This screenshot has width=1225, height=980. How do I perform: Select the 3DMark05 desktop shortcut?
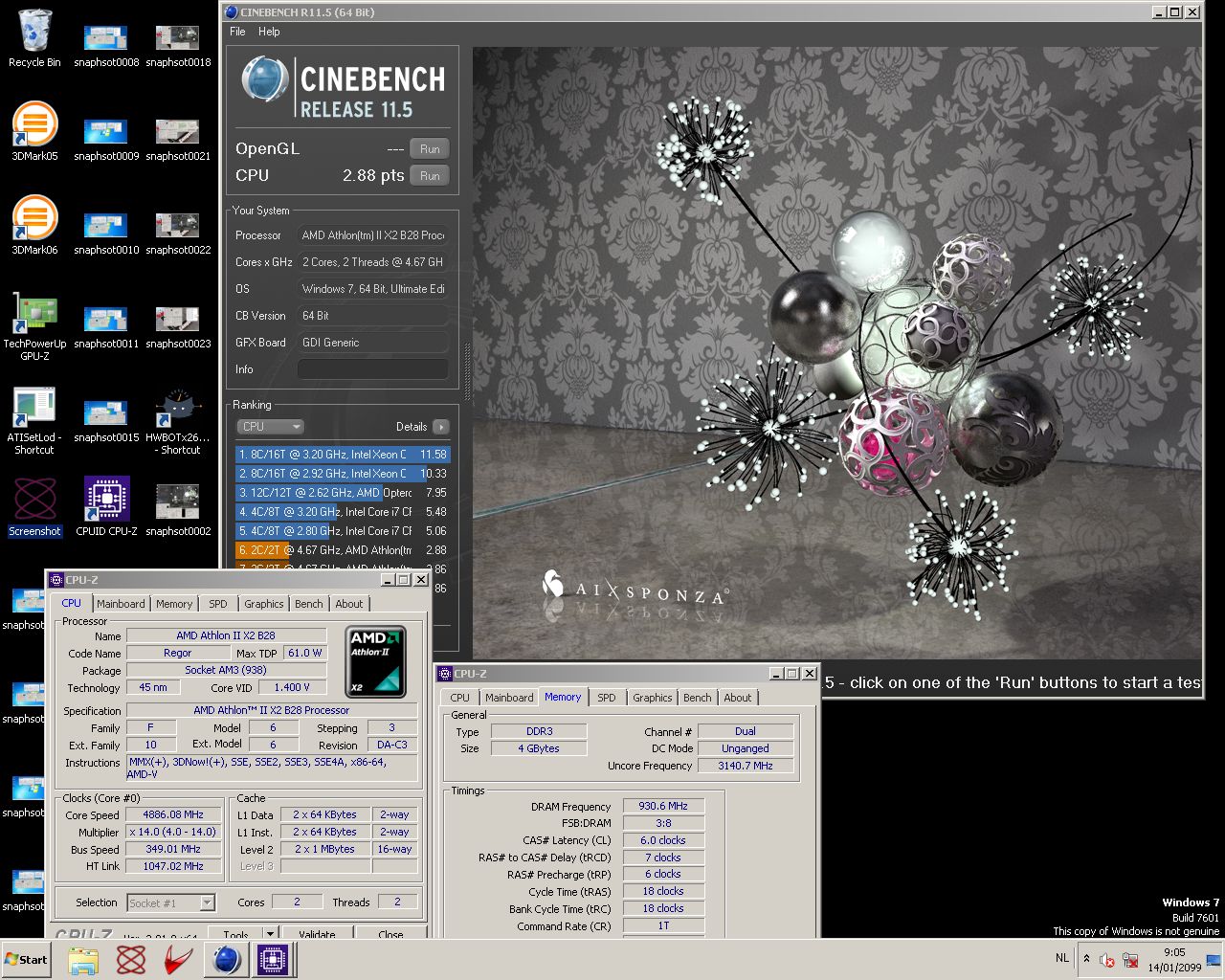click(x=34, y=132)
